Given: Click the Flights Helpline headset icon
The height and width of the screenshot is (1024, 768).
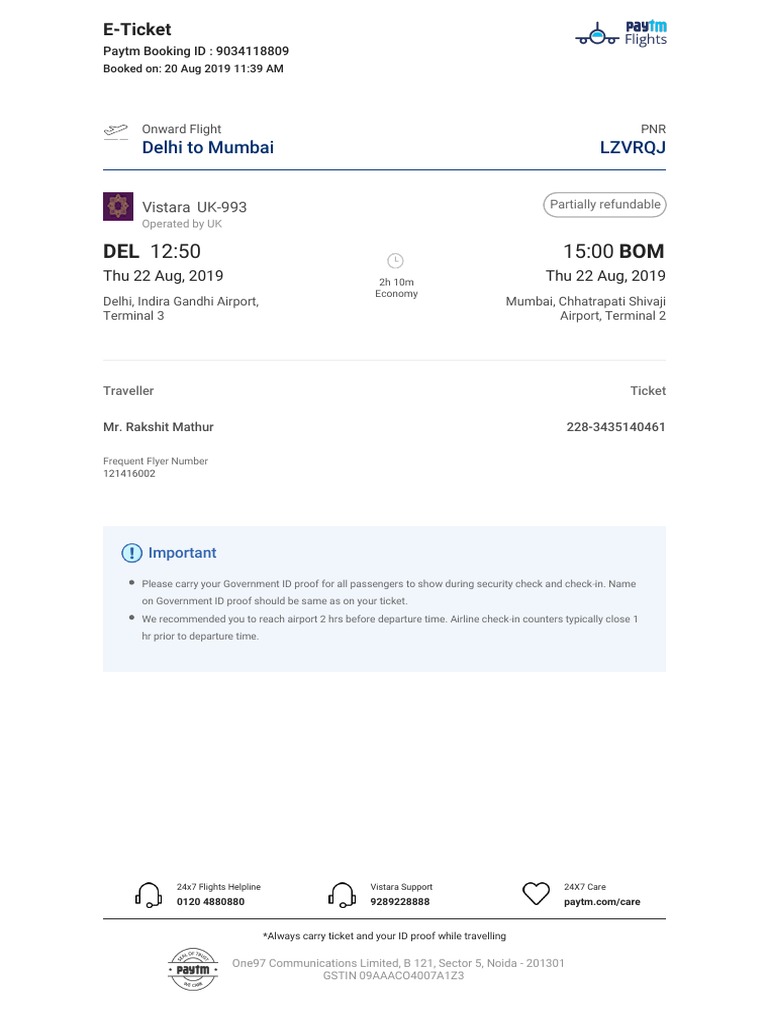Looking at the screenshot, I should point(149,894).
